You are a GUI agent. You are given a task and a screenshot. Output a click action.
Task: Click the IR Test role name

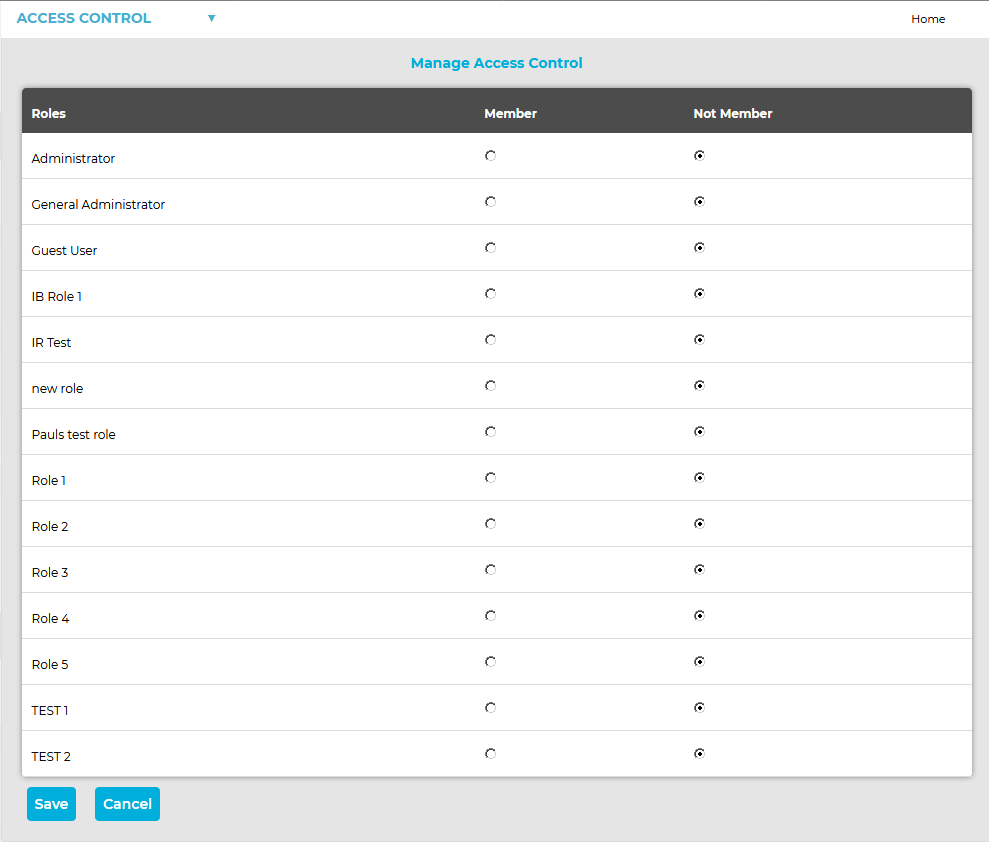pyautogui.click(x=51, y=342)
